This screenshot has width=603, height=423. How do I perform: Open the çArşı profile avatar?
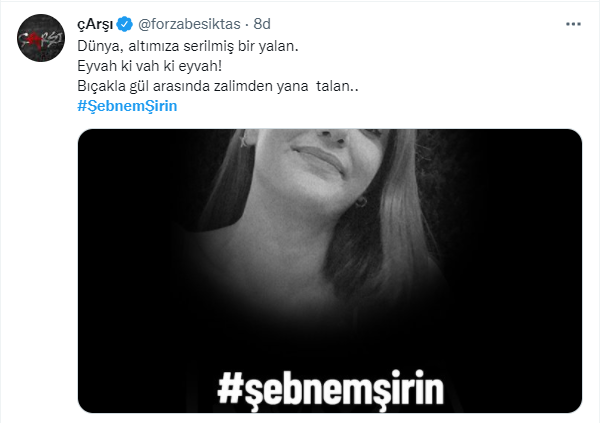click(41, 38)
